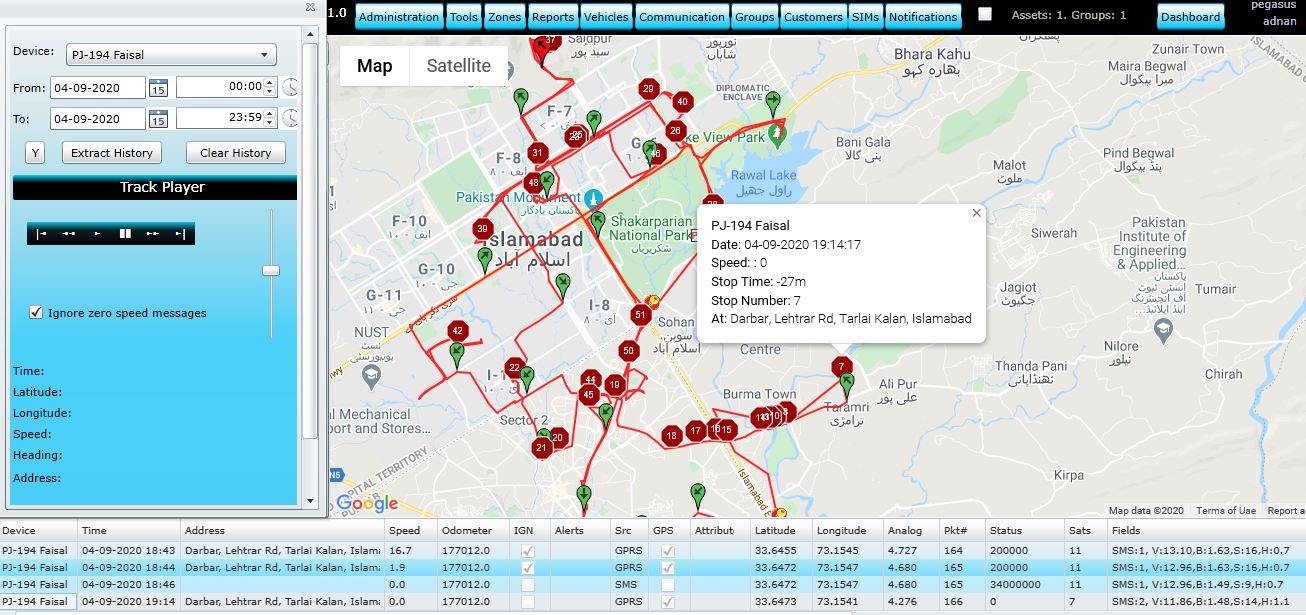Open the Administration menu
Image resolution: width=1306 pixels, height=615 pixels.
(399, 17)
